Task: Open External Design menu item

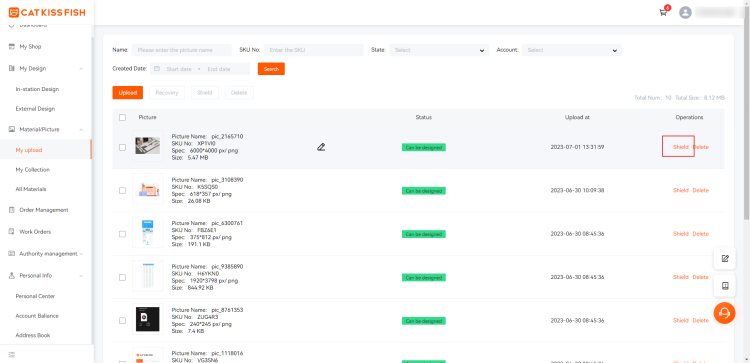Action: coord(35,109)
